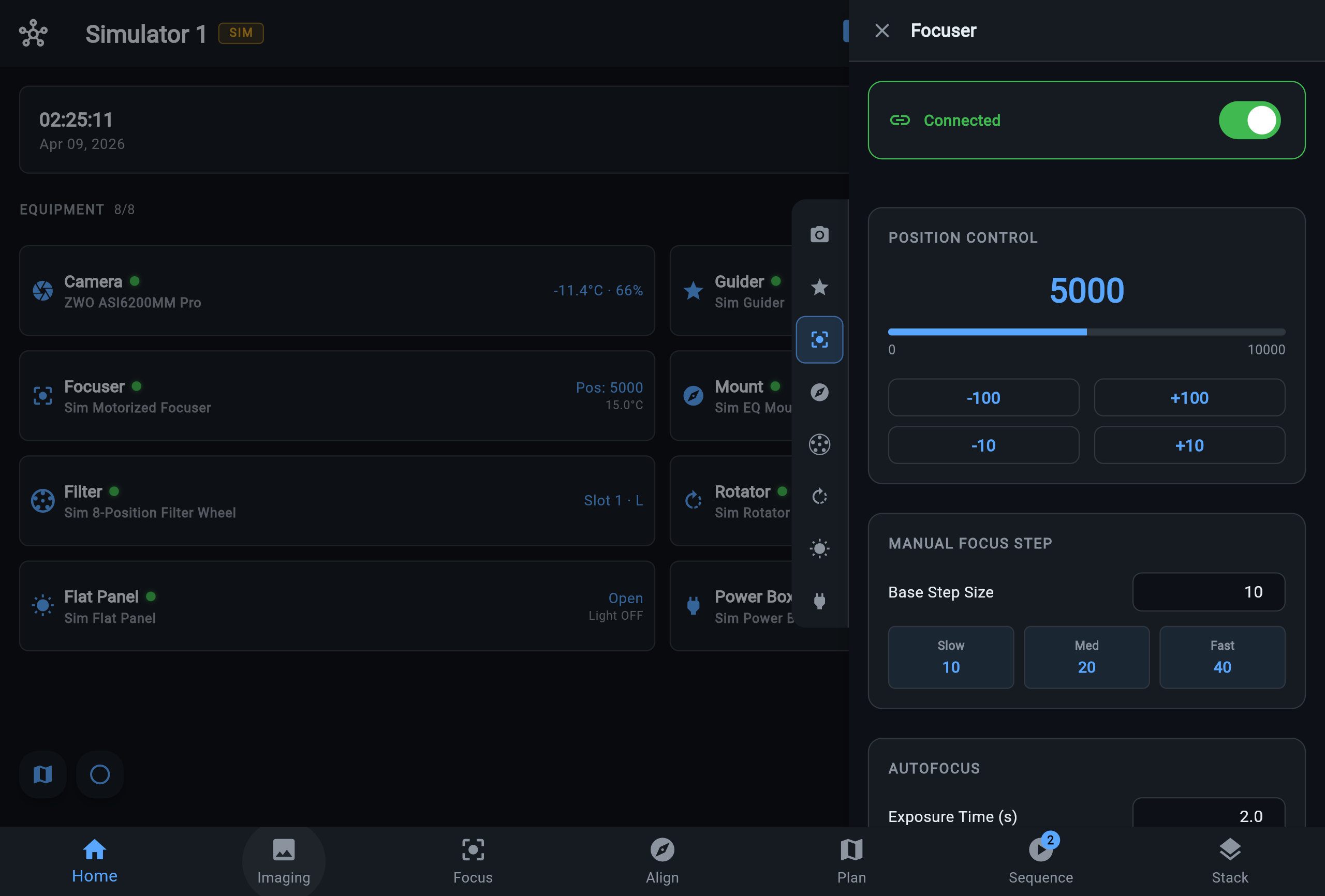
Task: Click the app logo icon beside Simulator 1
Action: 33,33
